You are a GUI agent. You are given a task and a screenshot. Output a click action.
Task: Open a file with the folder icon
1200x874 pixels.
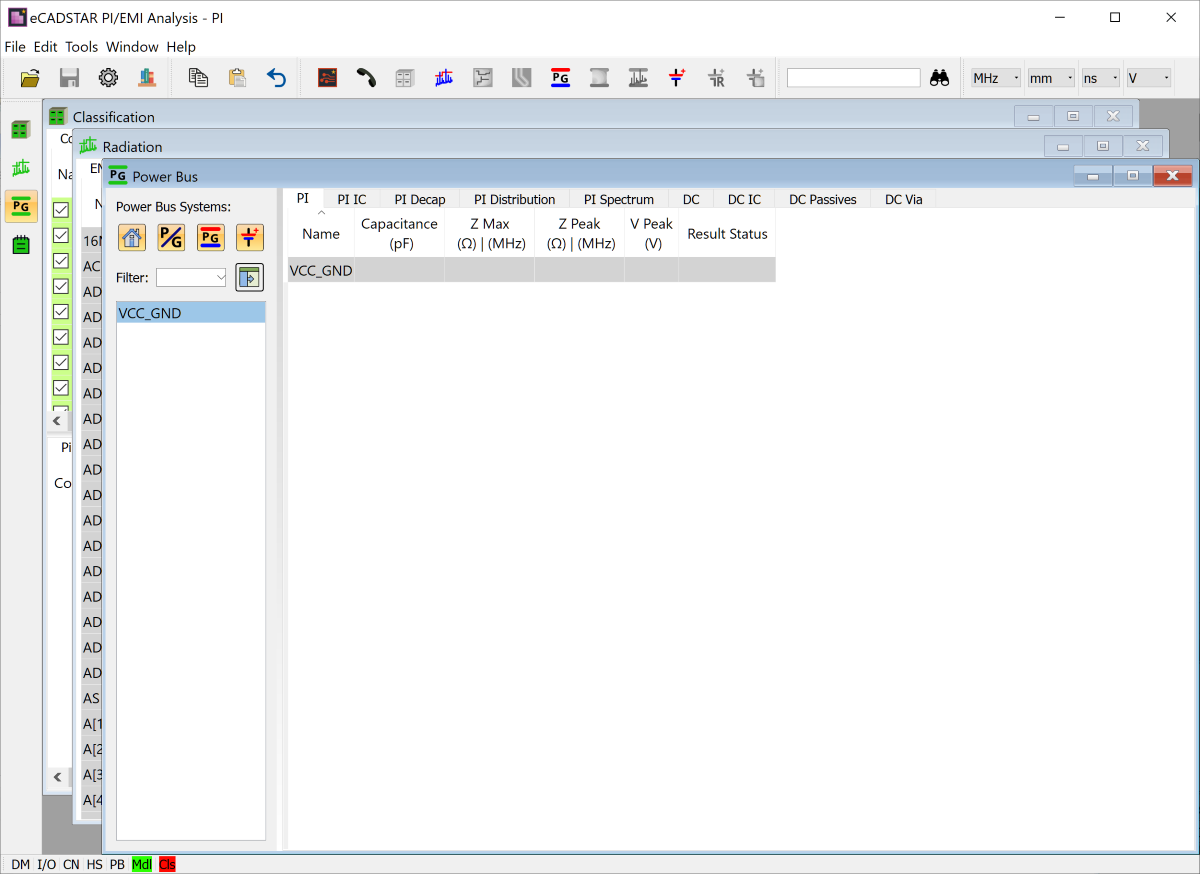tap(30, 78)
